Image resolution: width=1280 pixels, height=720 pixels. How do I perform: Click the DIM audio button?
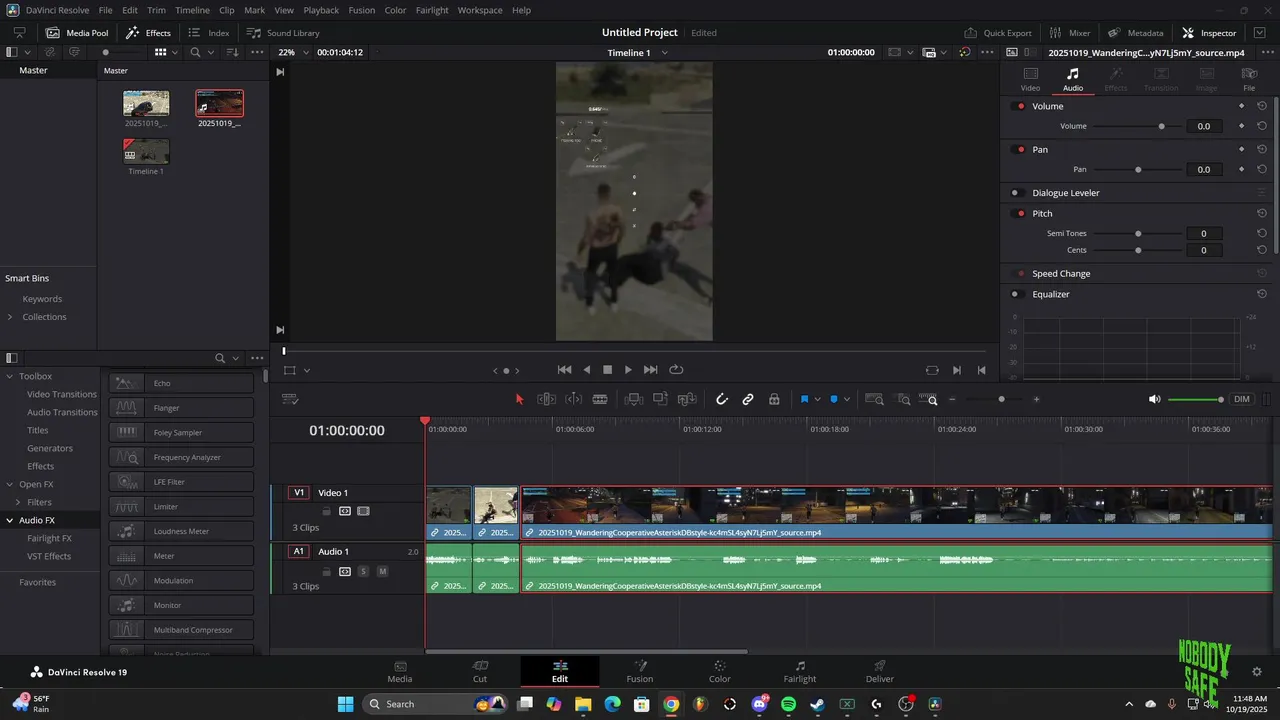(1242, 399)
